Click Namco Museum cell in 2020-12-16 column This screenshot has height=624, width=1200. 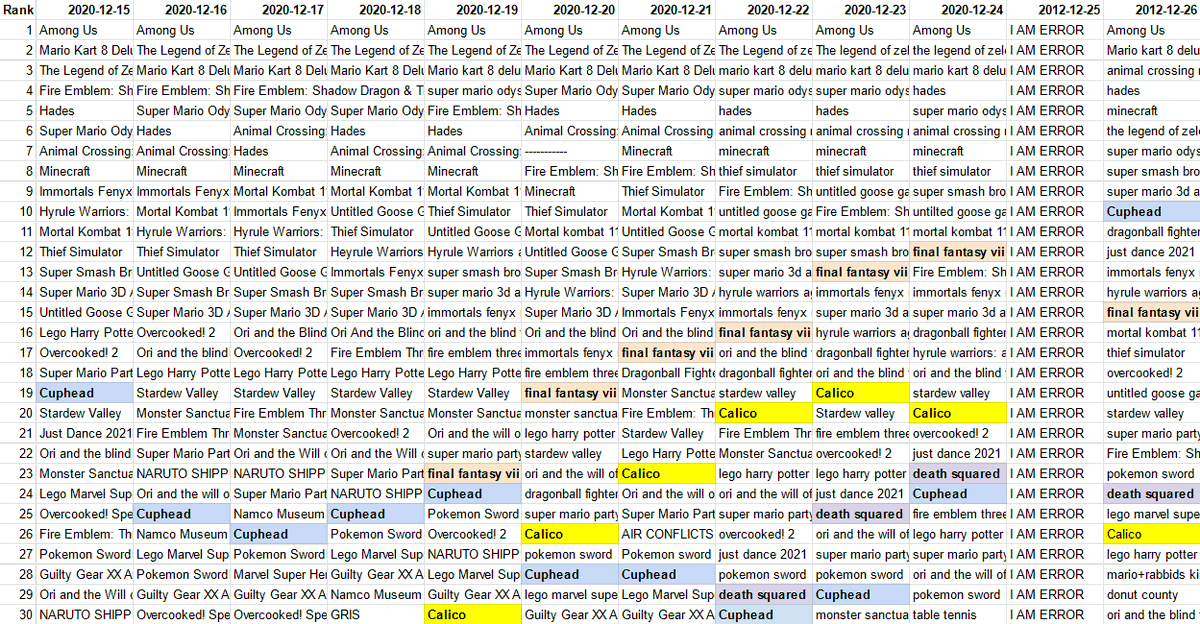pos(182,534)
